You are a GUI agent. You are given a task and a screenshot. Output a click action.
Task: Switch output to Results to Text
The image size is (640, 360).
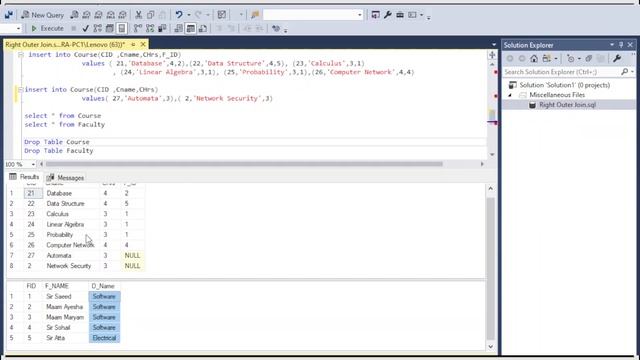(178, 28)
